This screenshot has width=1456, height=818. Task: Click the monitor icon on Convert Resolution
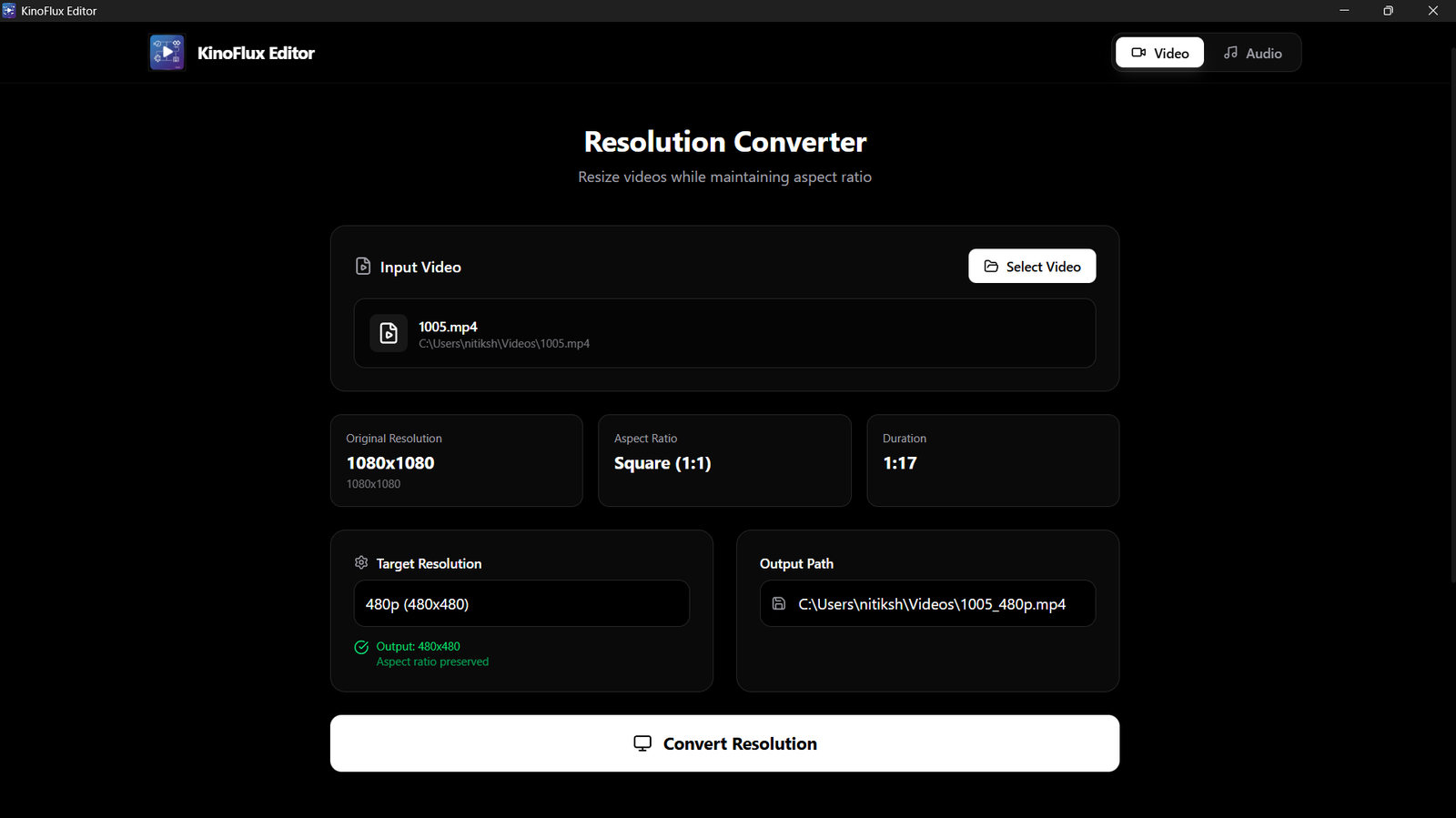(642, 743)
